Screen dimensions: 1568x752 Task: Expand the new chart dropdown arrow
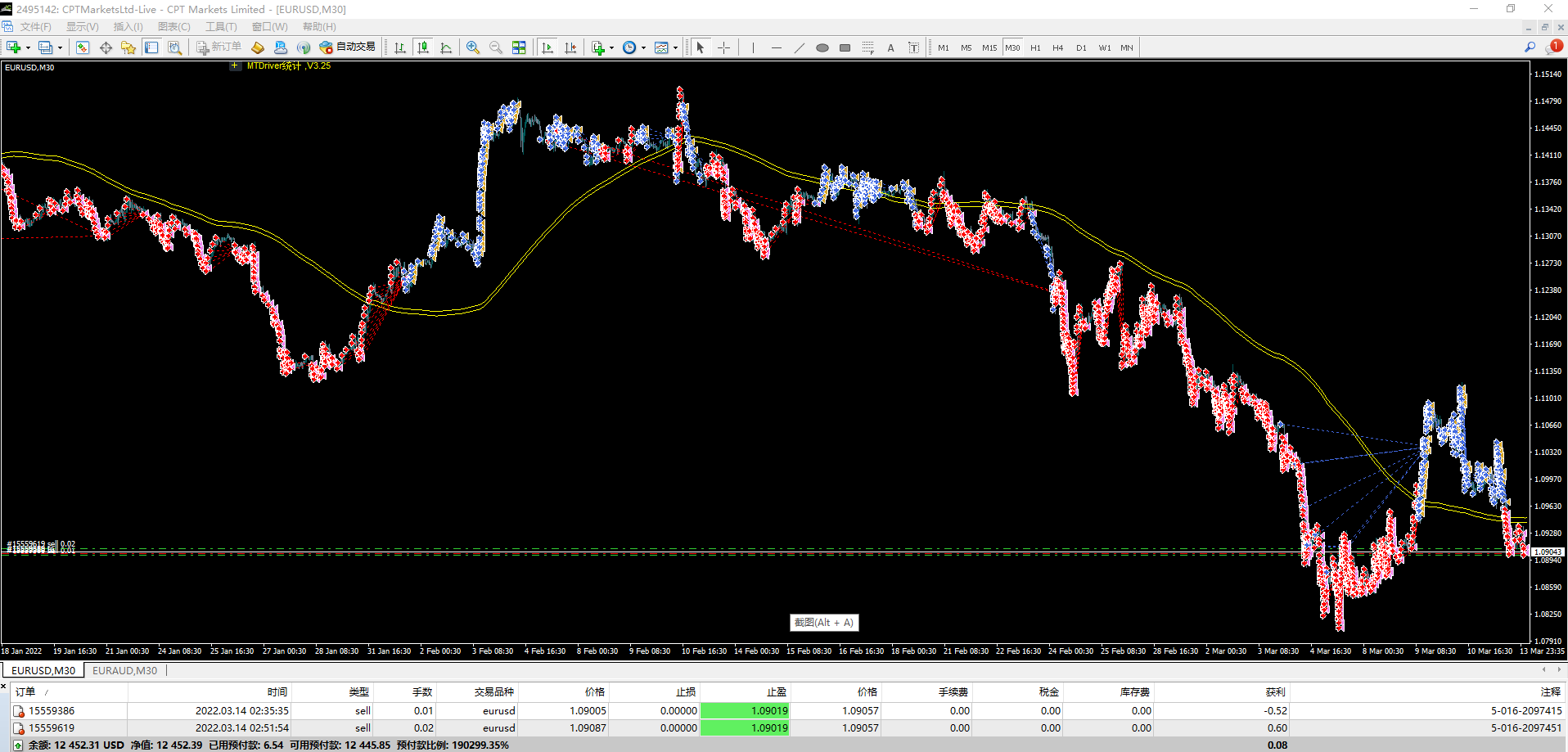[x=28, y=47]
